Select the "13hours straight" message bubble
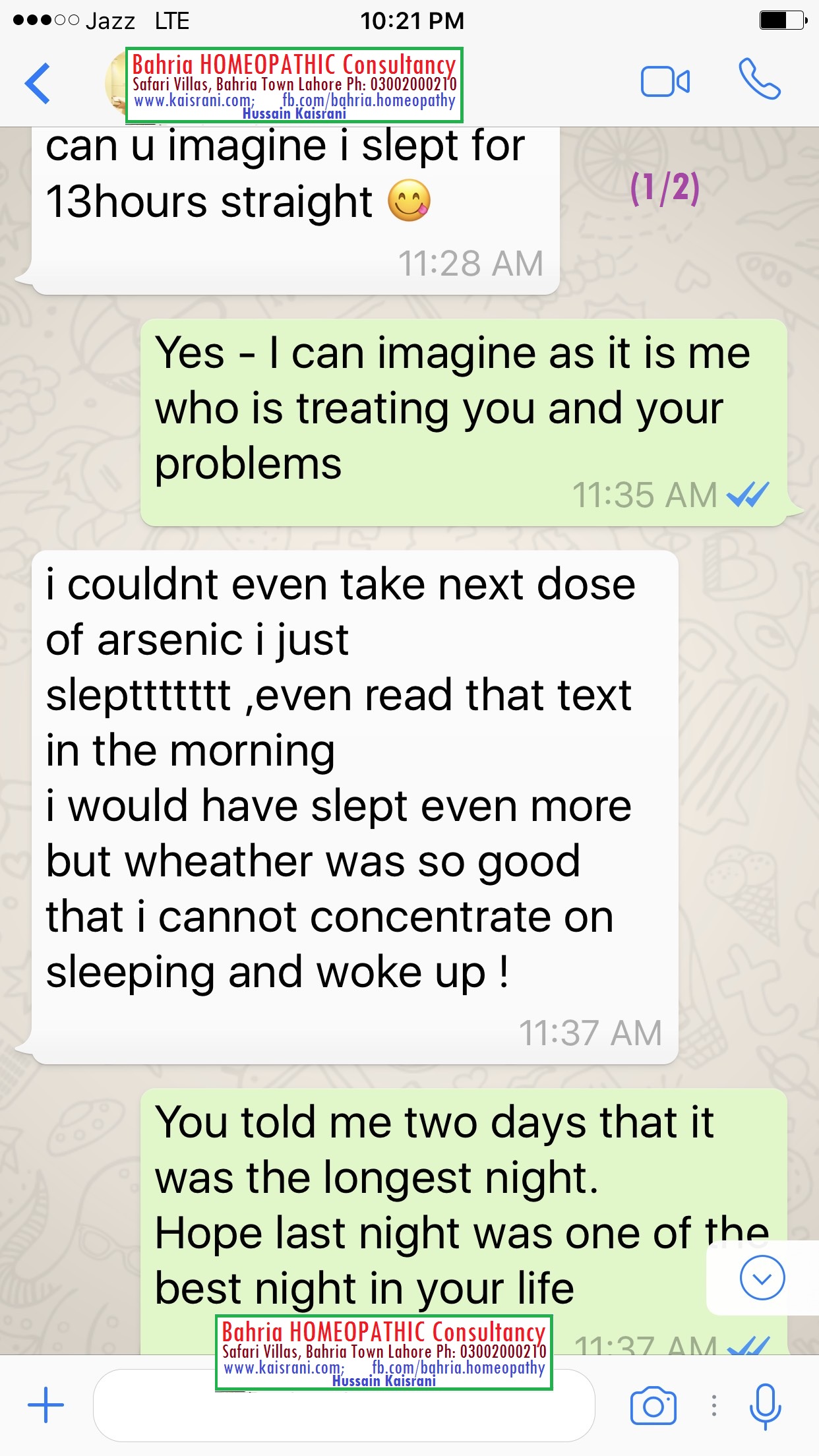 (x=295, y=210)
